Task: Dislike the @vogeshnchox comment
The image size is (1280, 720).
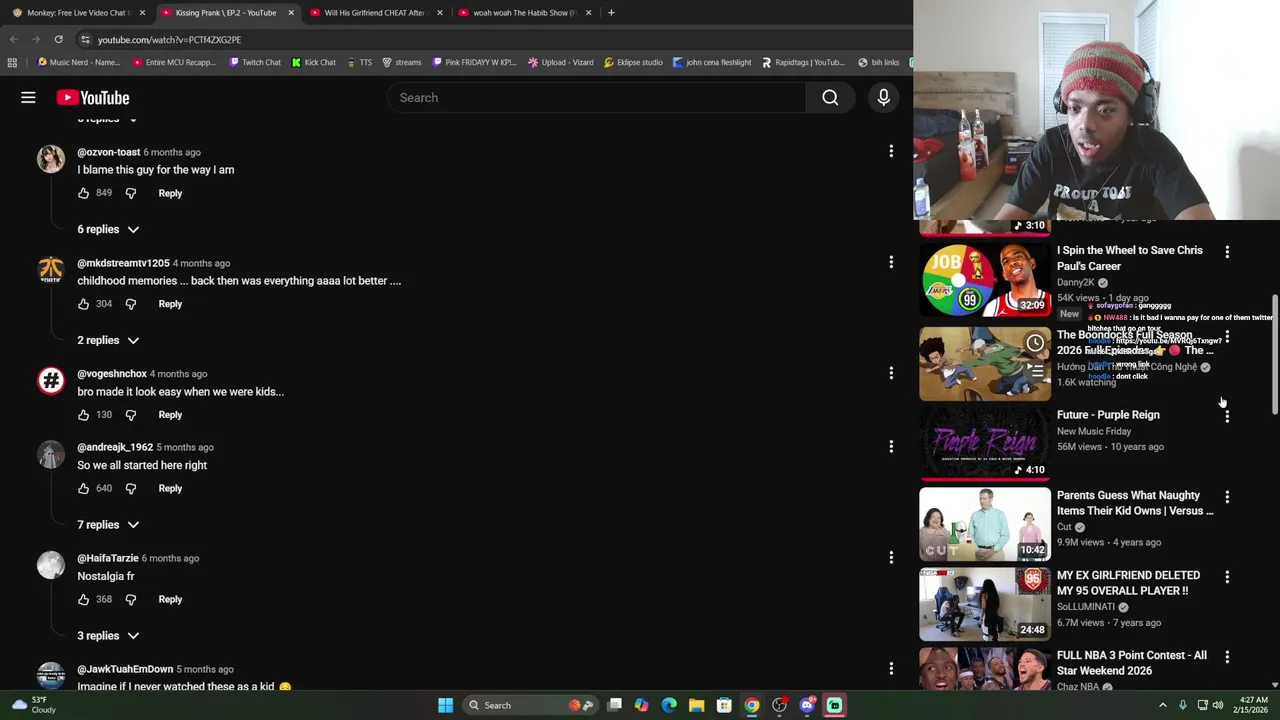Action: [131, 415]
